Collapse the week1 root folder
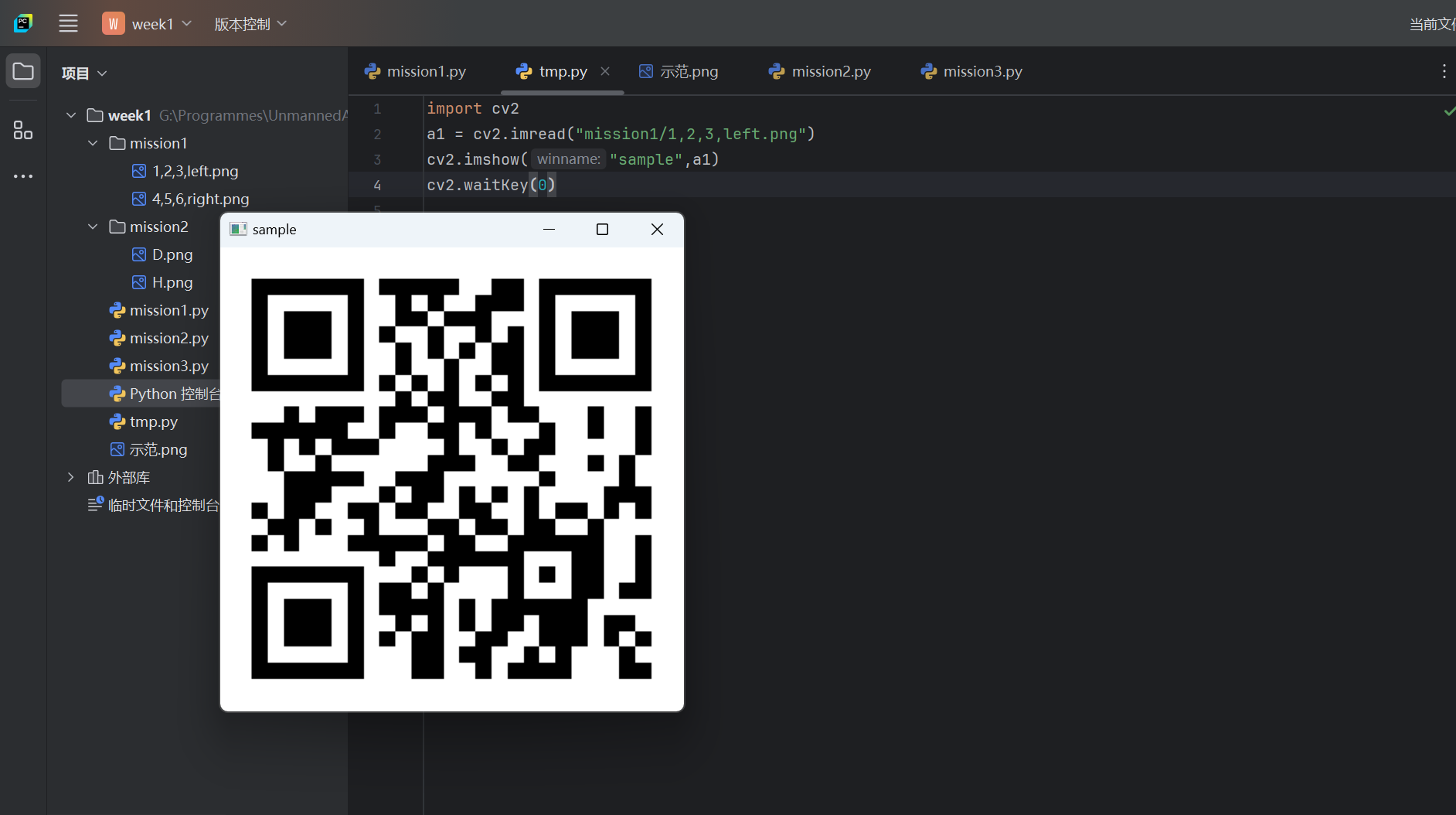This screenshot has width=1456, height=815. tap(71, 115)
